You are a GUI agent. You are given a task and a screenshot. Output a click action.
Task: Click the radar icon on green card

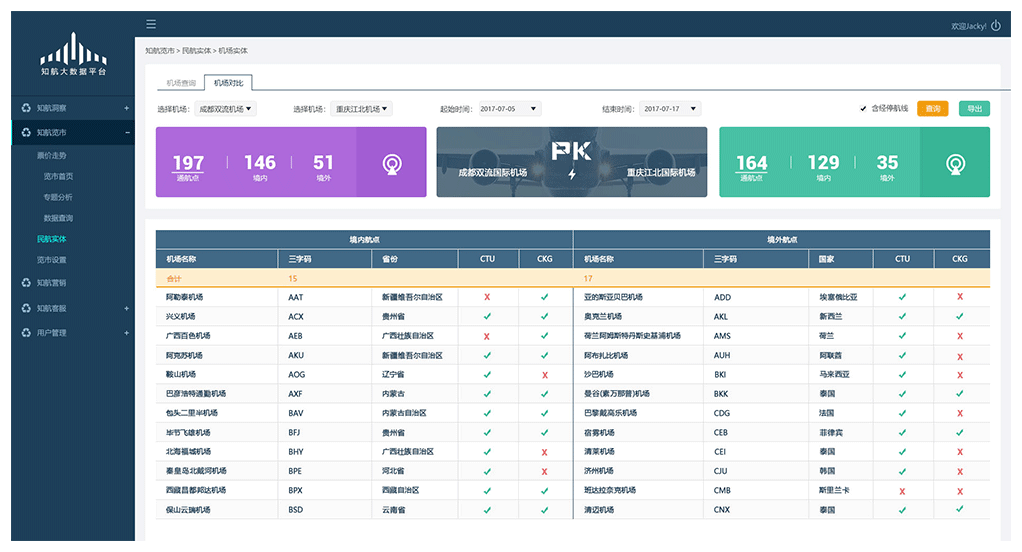955,163
